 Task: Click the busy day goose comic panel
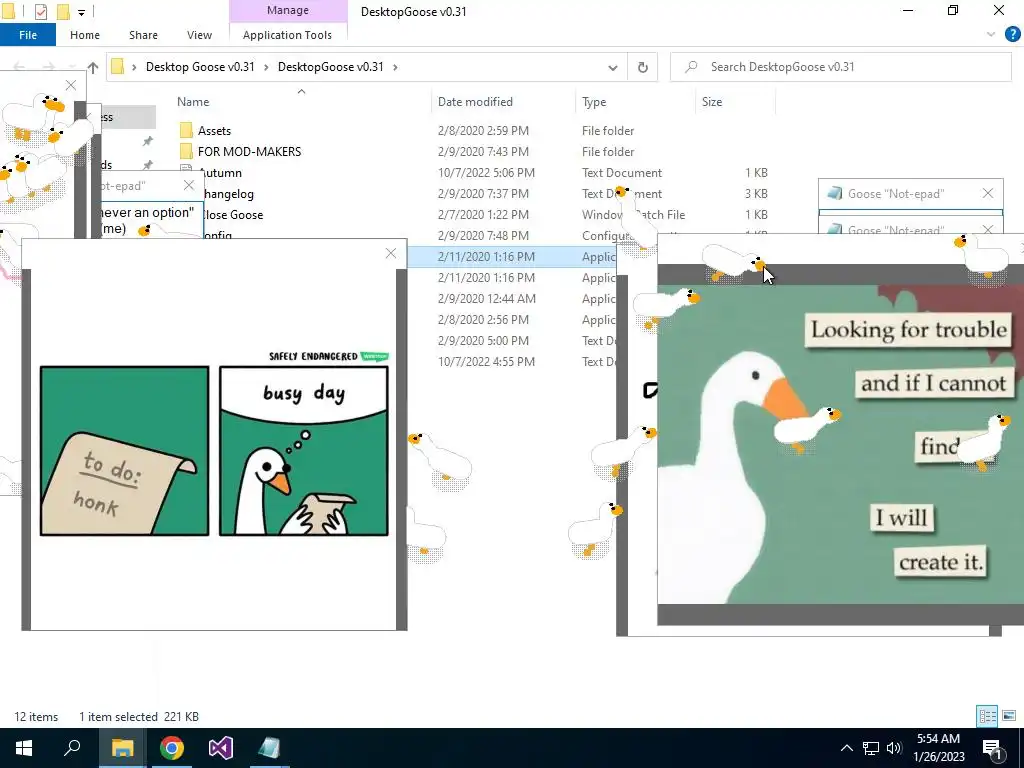(x=304, y=451)
